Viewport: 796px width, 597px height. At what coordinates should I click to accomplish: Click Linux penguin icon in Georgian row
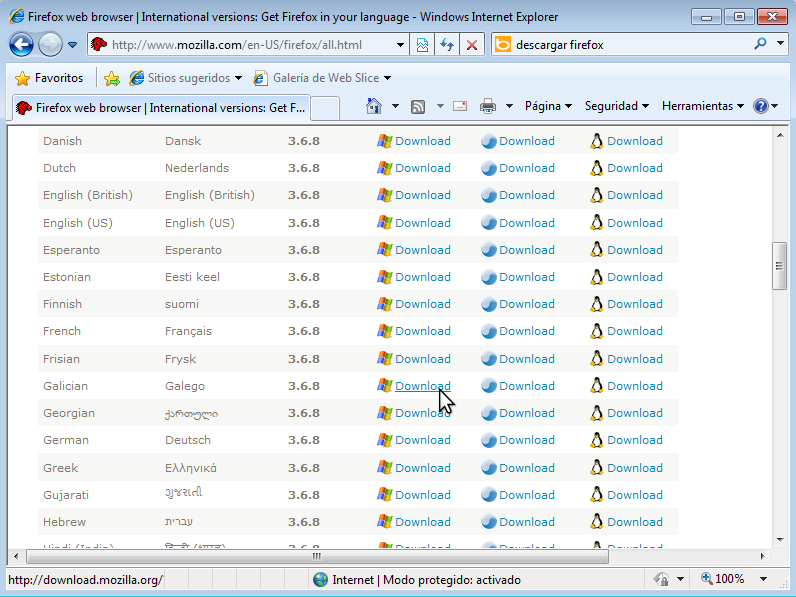[x=596, y=413]
